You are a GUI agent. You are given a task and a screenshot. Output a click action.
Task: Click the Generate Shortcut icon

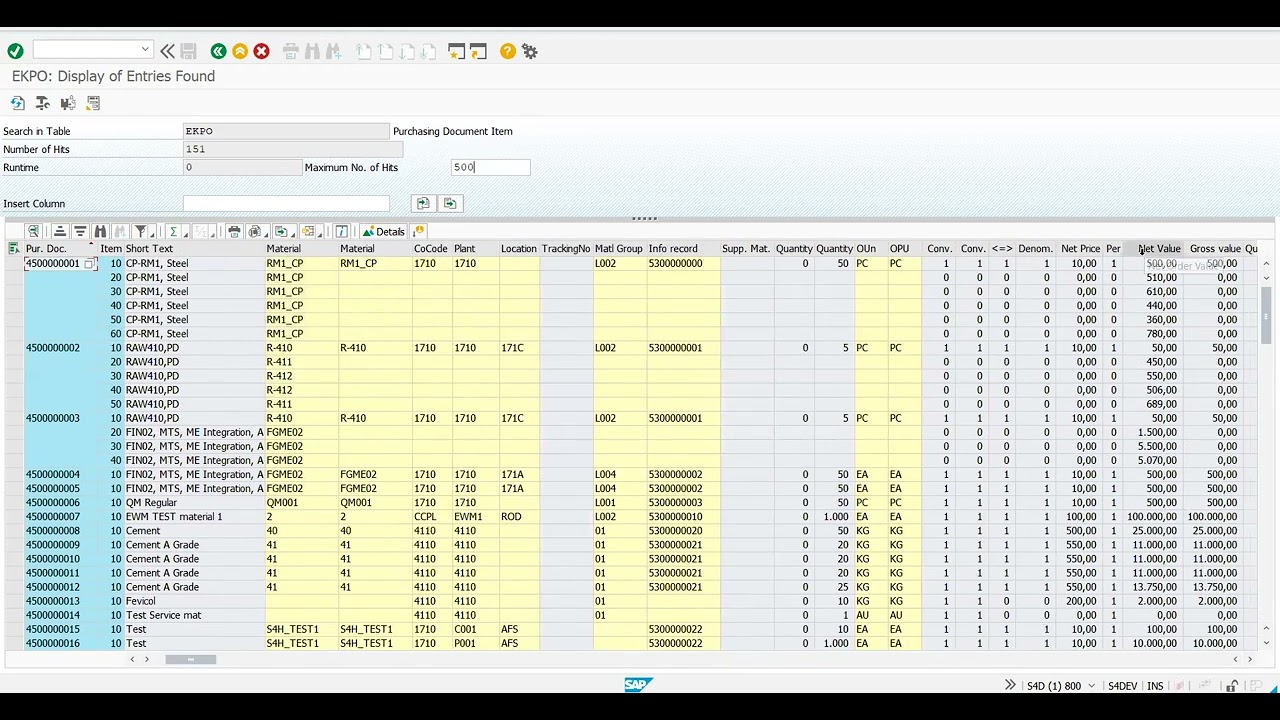tap(478, 51)
